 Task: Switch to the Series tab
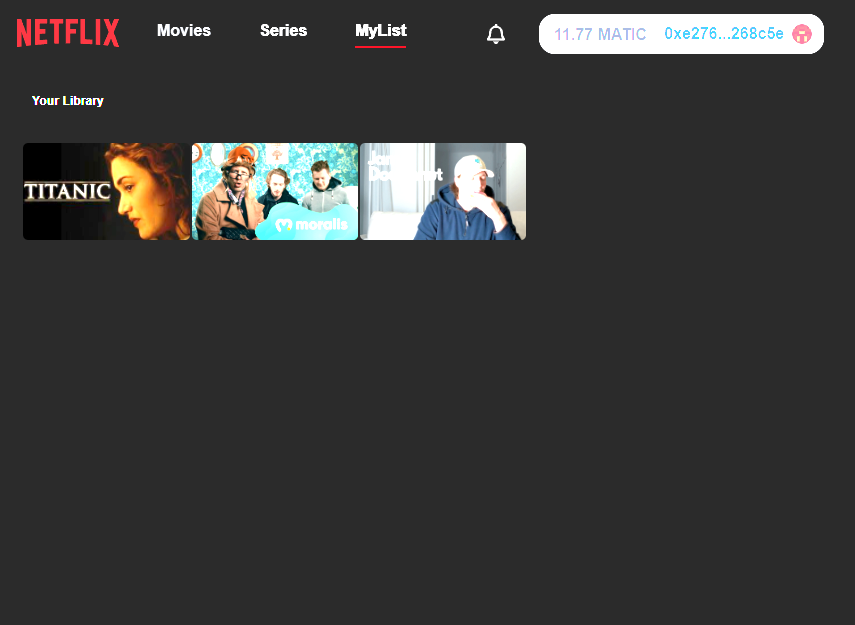(x=284, y=31)
